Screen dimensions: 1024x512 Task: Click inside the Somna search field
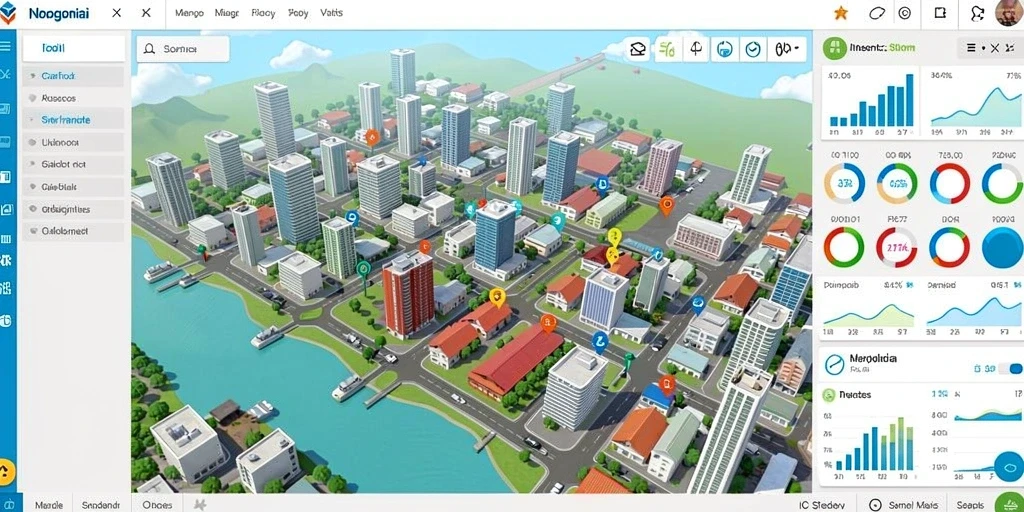[x=183, y=49]
